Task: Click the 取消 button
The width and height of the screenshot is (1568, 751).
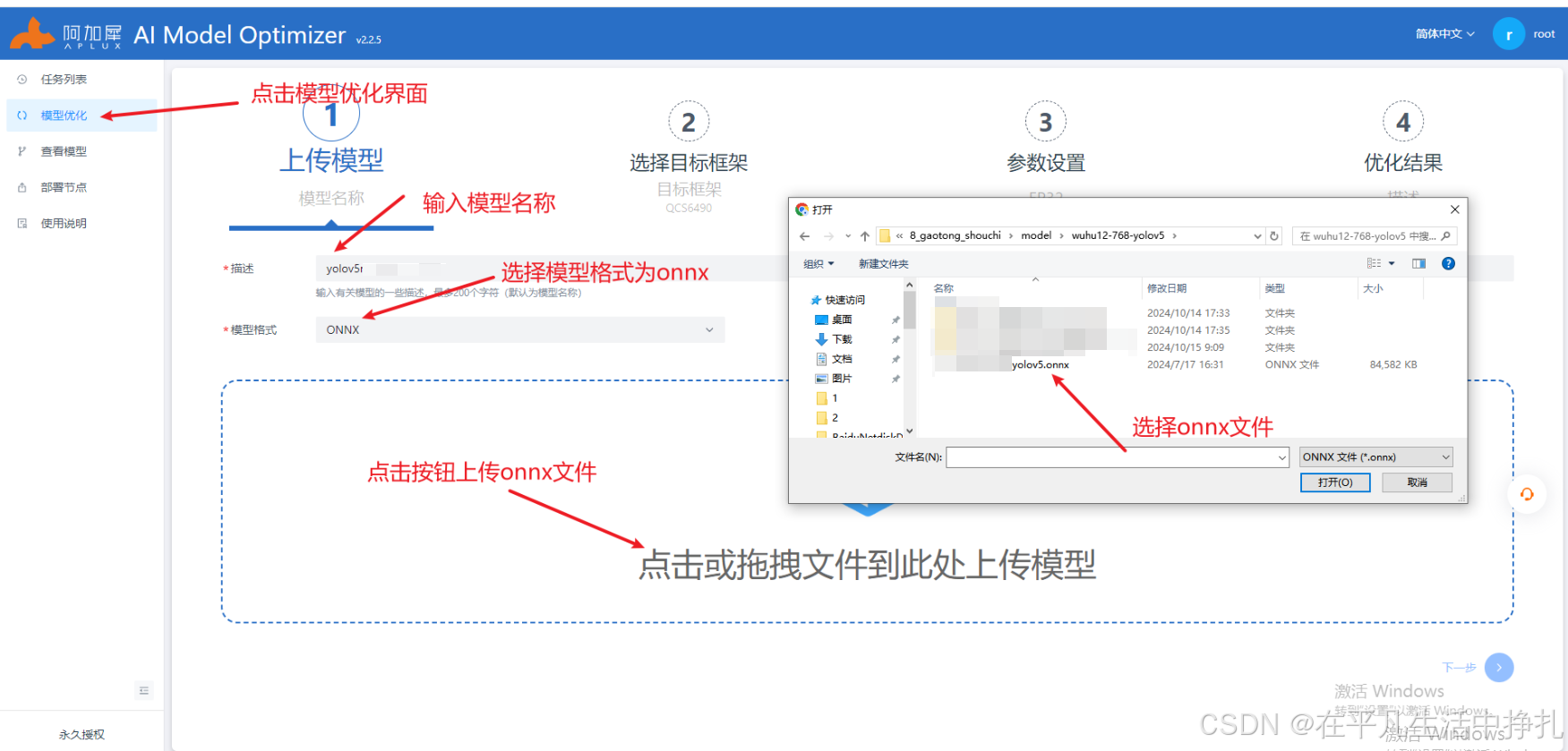Action: [x=1417, y=482]
